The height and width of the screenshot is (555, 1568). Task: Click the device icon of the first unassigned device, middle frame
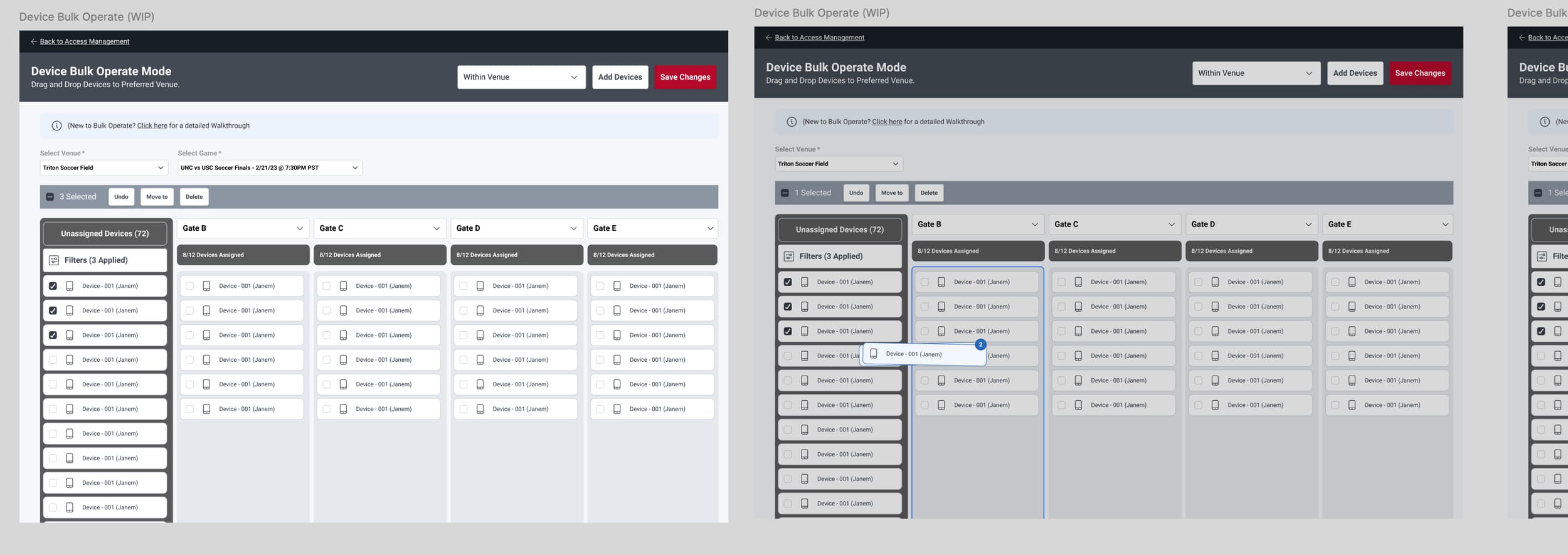pos(805,282)
